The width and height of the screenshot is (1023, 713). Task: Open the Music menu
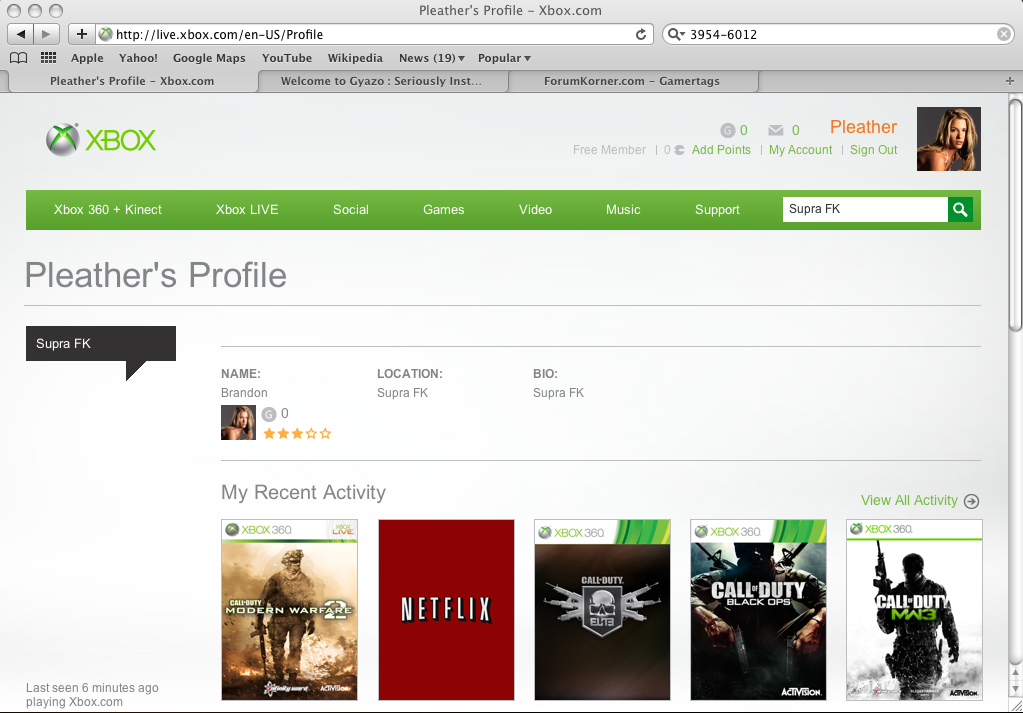pos(622,209)
